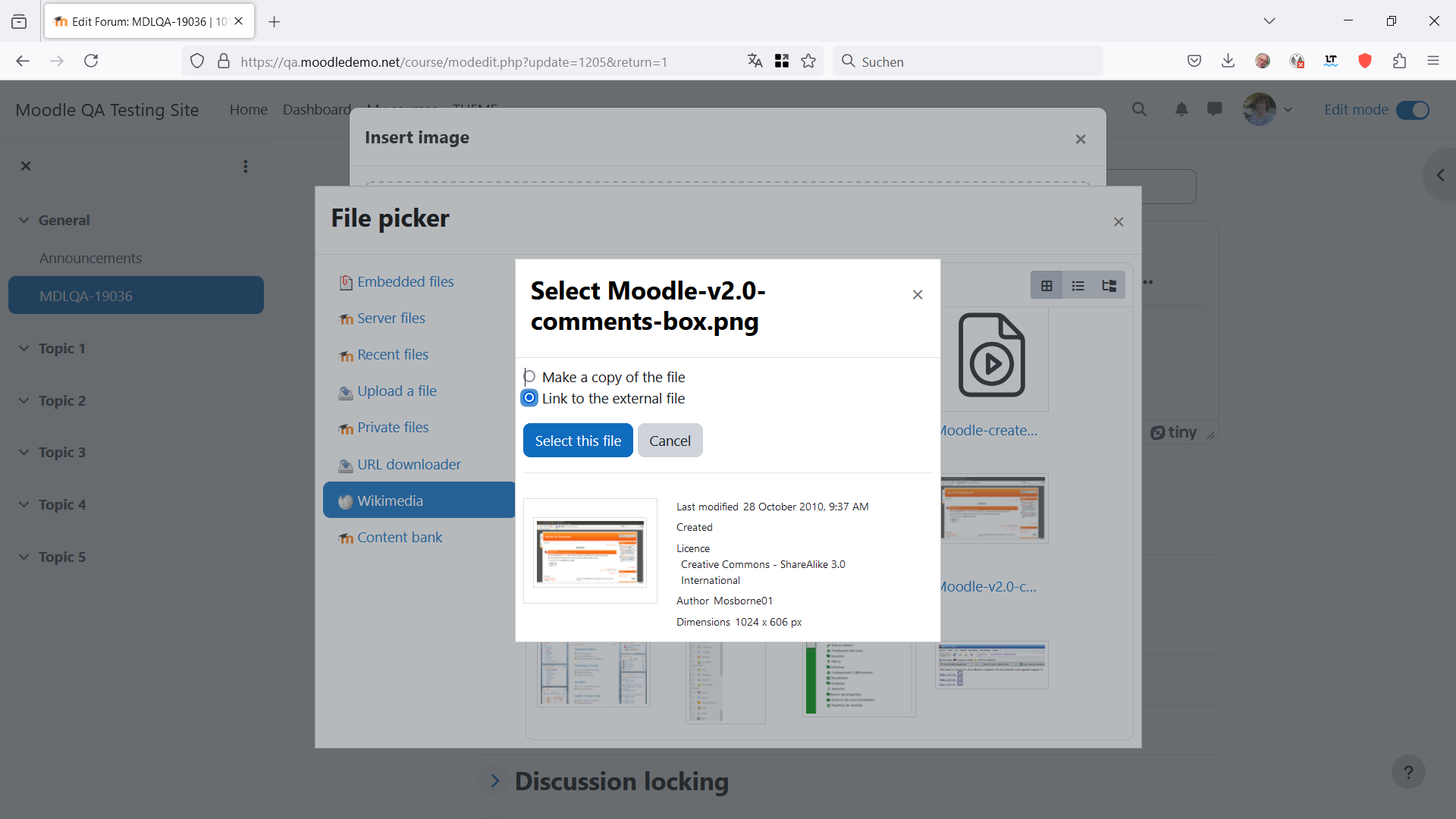Go to Home in Moodle navigation
1456x819 pixels.
click(249, 109)
